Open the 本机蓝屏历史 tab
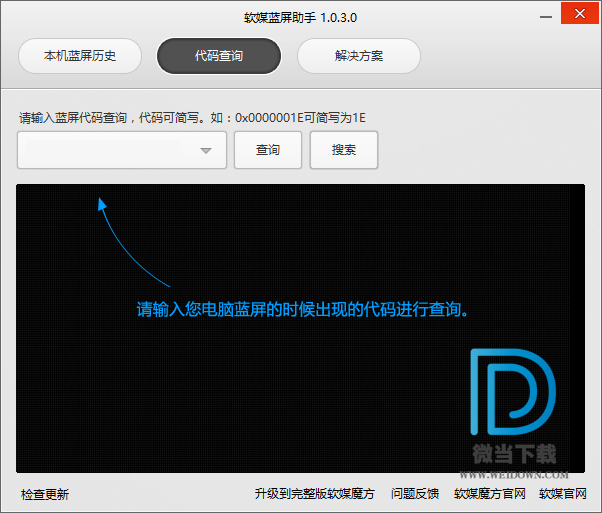Screen dimensions: 602x513 coord(80,56)
